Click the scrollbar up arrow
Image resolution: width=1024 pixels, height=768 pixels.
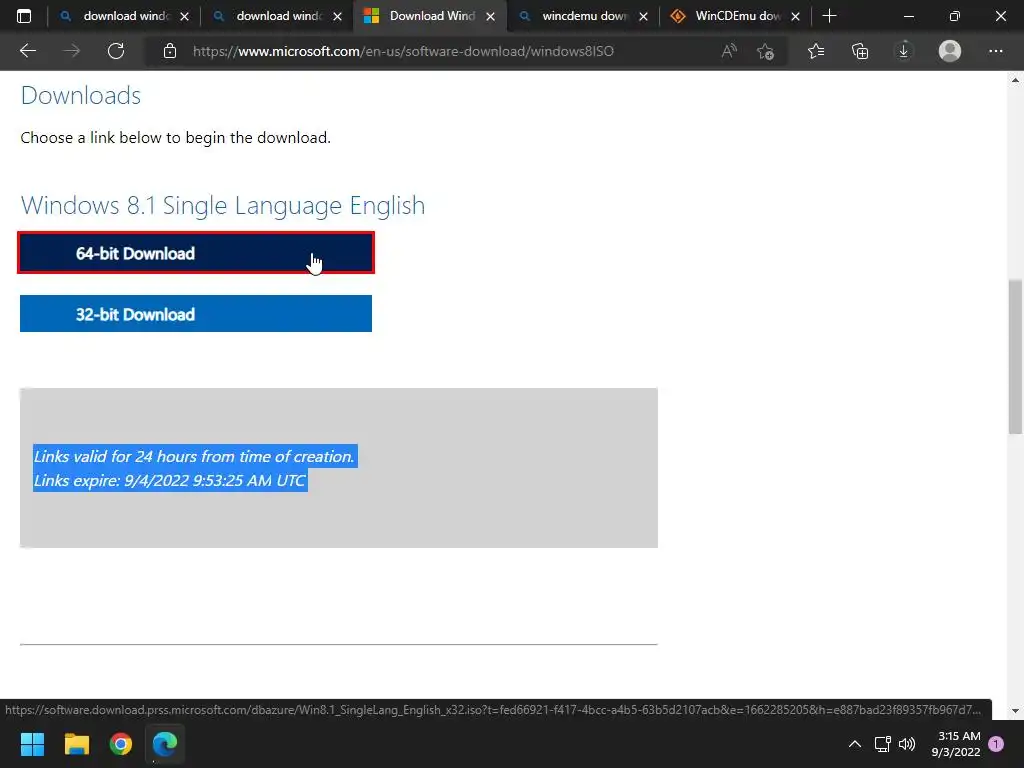tap(1015, 80)
